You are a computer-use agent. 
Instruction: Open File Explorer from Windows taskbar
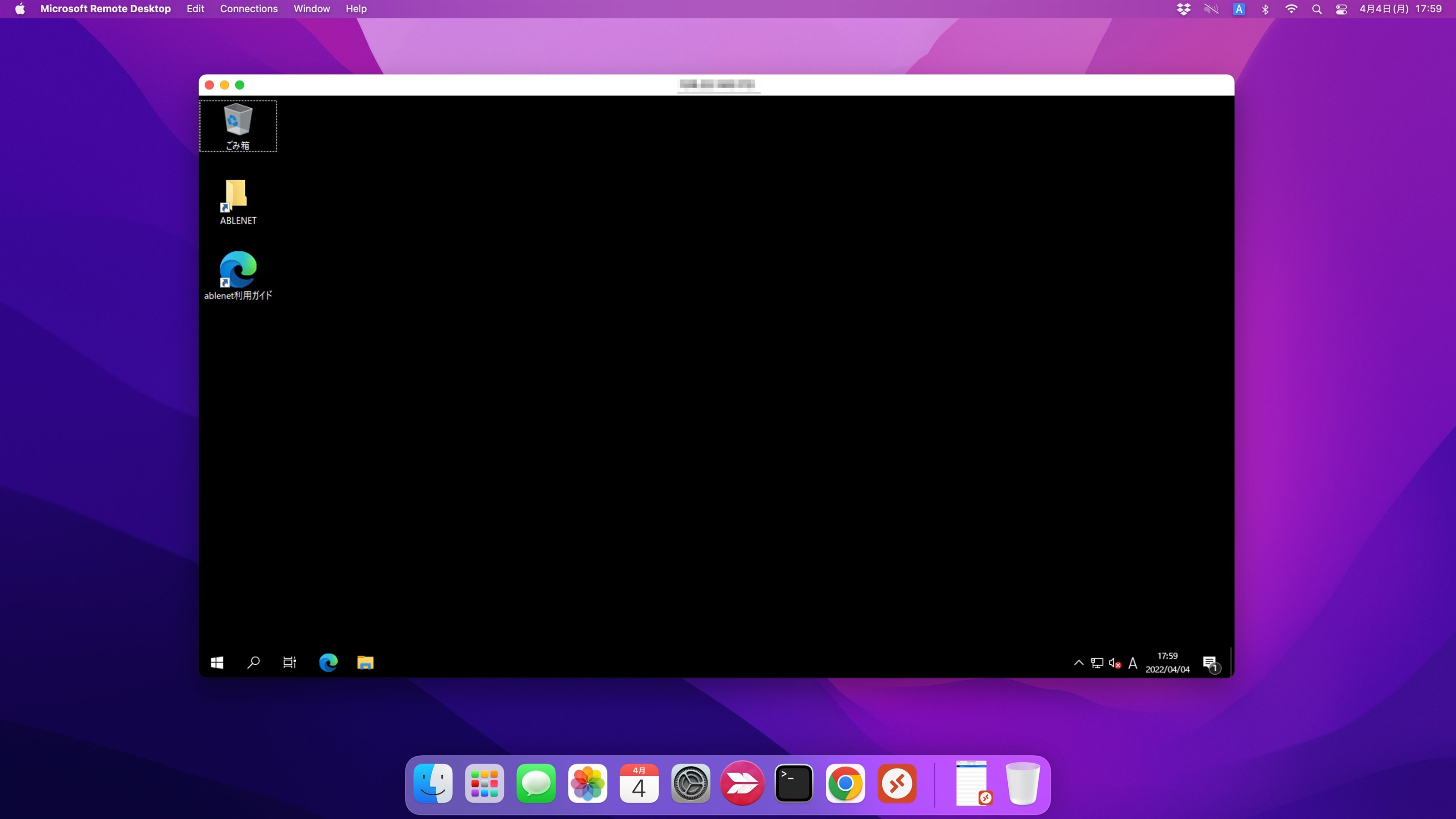coord(365,662)
